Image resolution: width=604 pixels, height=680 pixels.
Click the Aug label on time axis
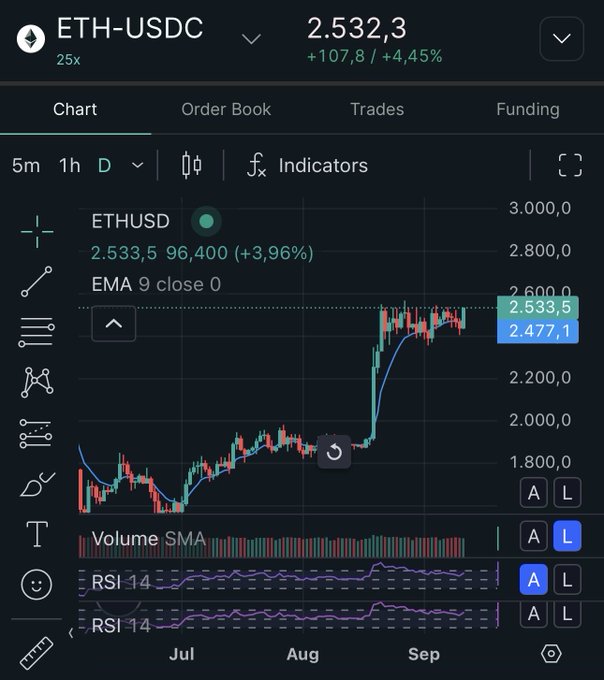[x=303, y=654]
